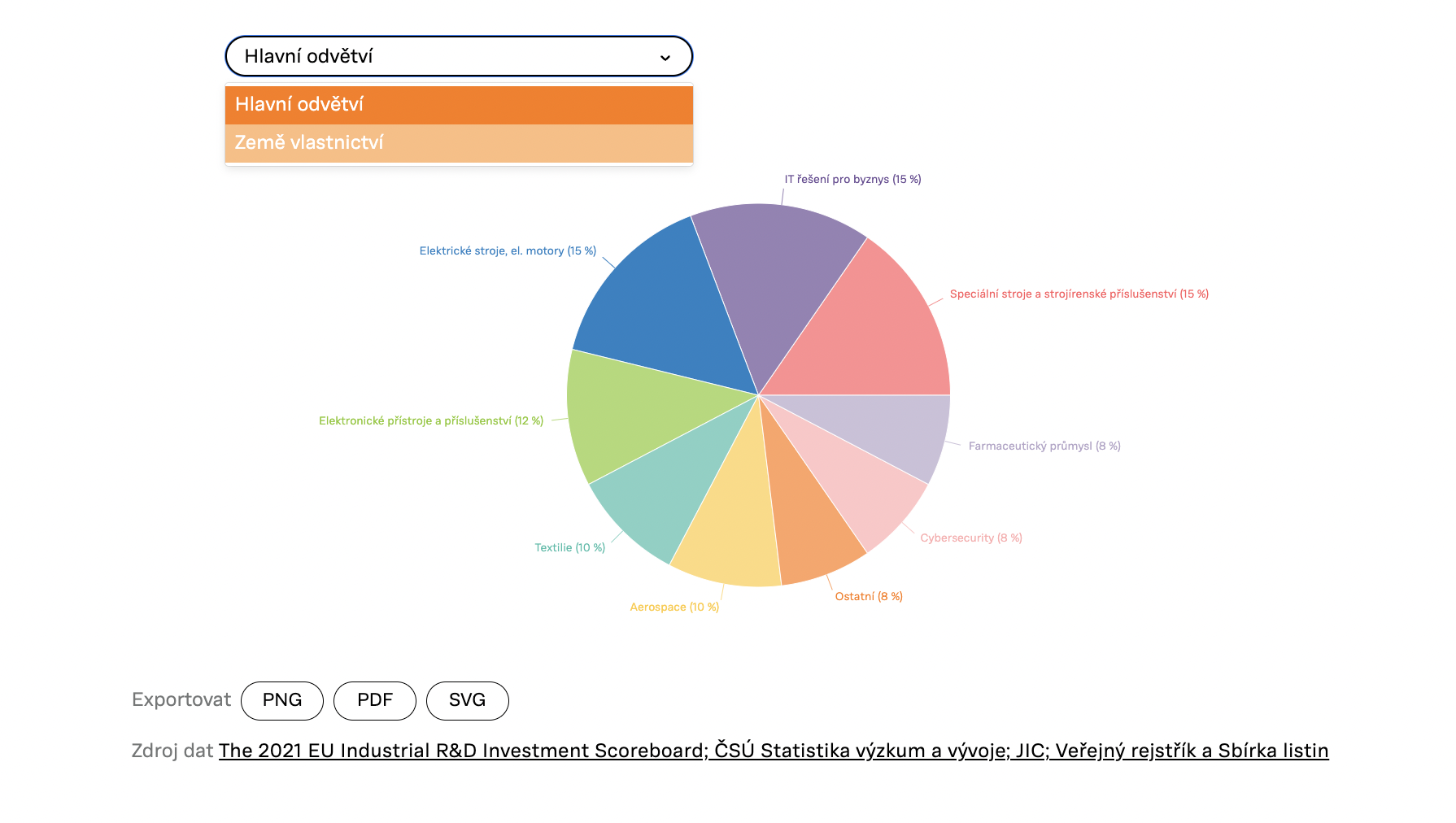1456x823 pixels.
Task: Export chart as SVG
Action: (x=468, y=700)
